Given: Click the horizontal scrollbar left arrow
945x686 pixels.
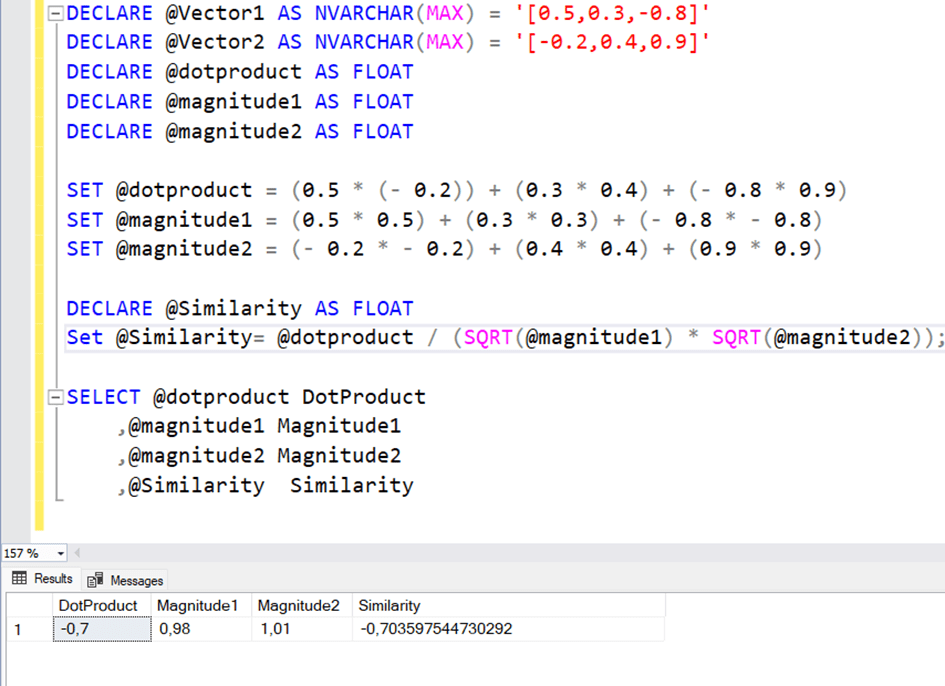Looking at the screenshot, I should (x=78, y=553).
